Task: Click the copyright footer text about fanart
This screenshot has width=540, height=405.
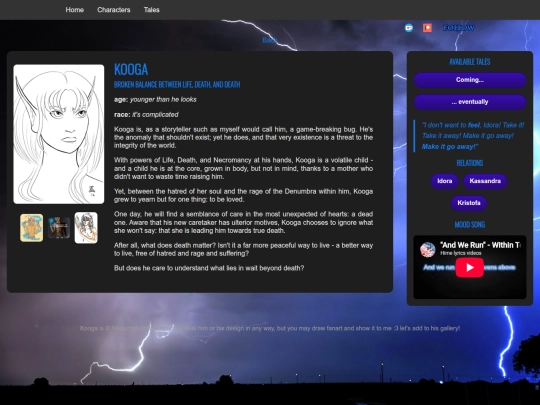Action: click(x=270, y=328)
